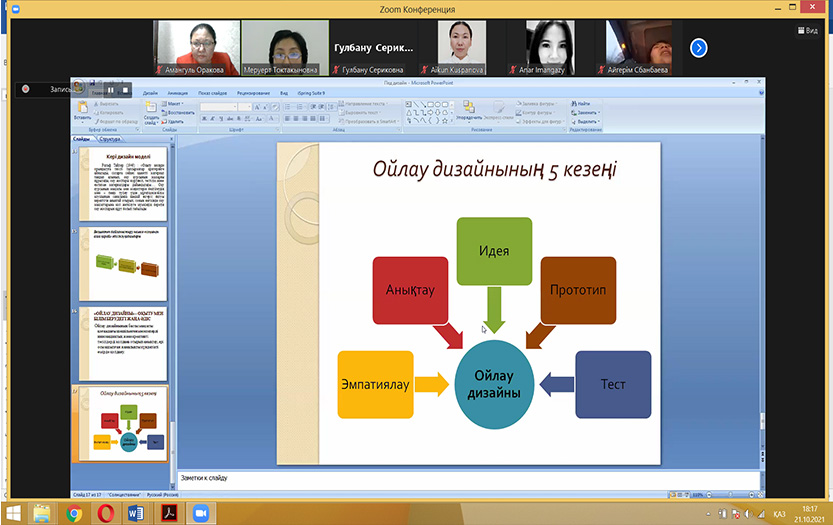The width and height of the screenshot is (833, 525).
Task: Launch Google Chrome from taskbar
Action: 74,513
